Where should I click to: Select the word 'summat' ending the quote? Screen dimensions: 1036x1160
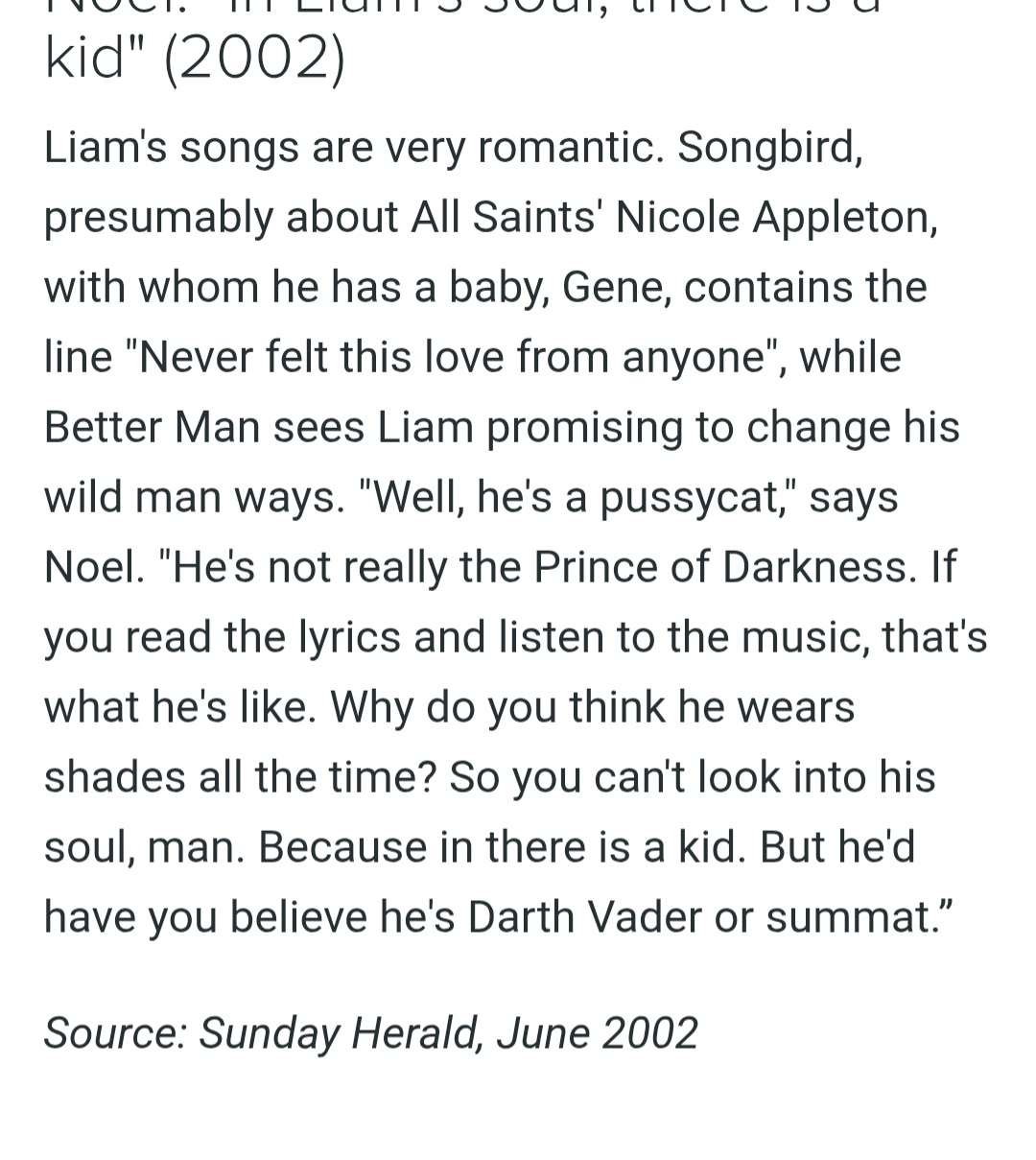pyautogui.click(x=847, y=918)
